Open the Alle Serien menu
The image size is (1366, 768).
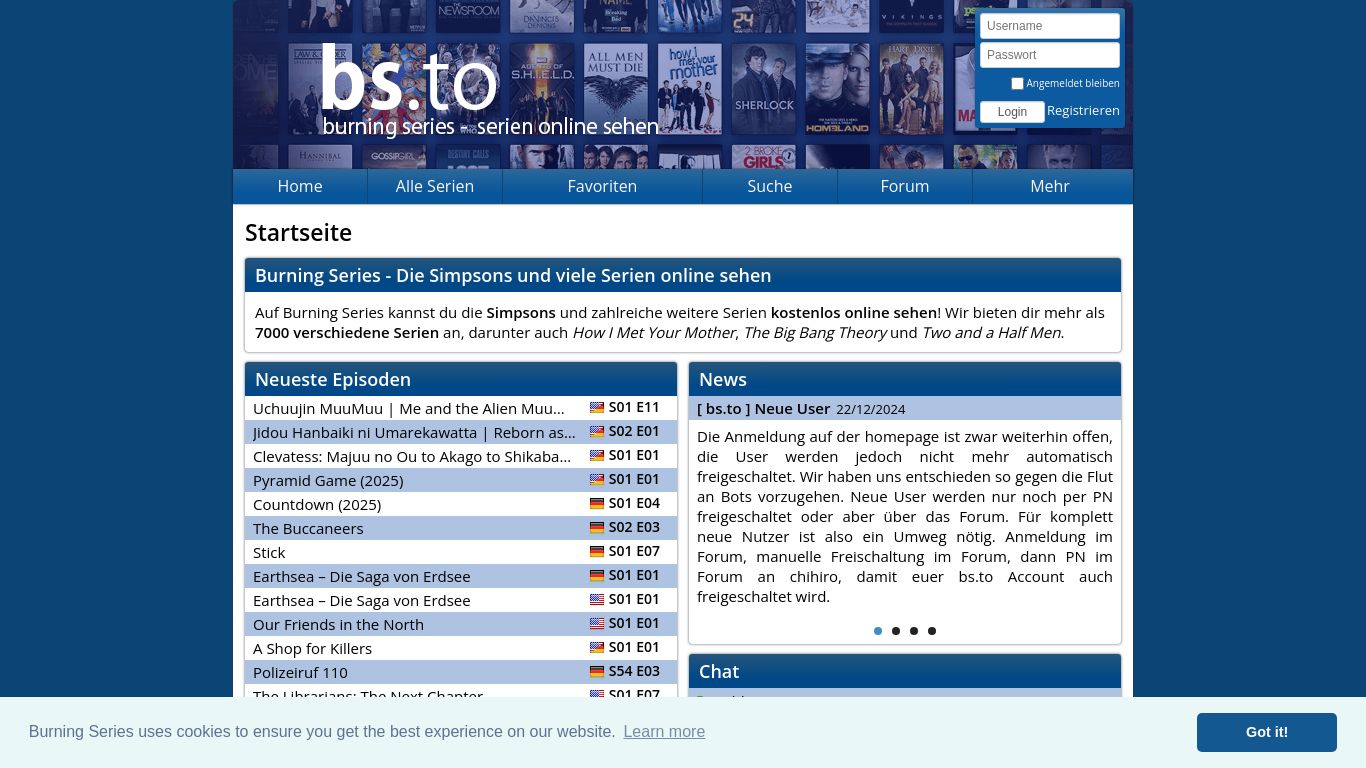pos(435,186)
